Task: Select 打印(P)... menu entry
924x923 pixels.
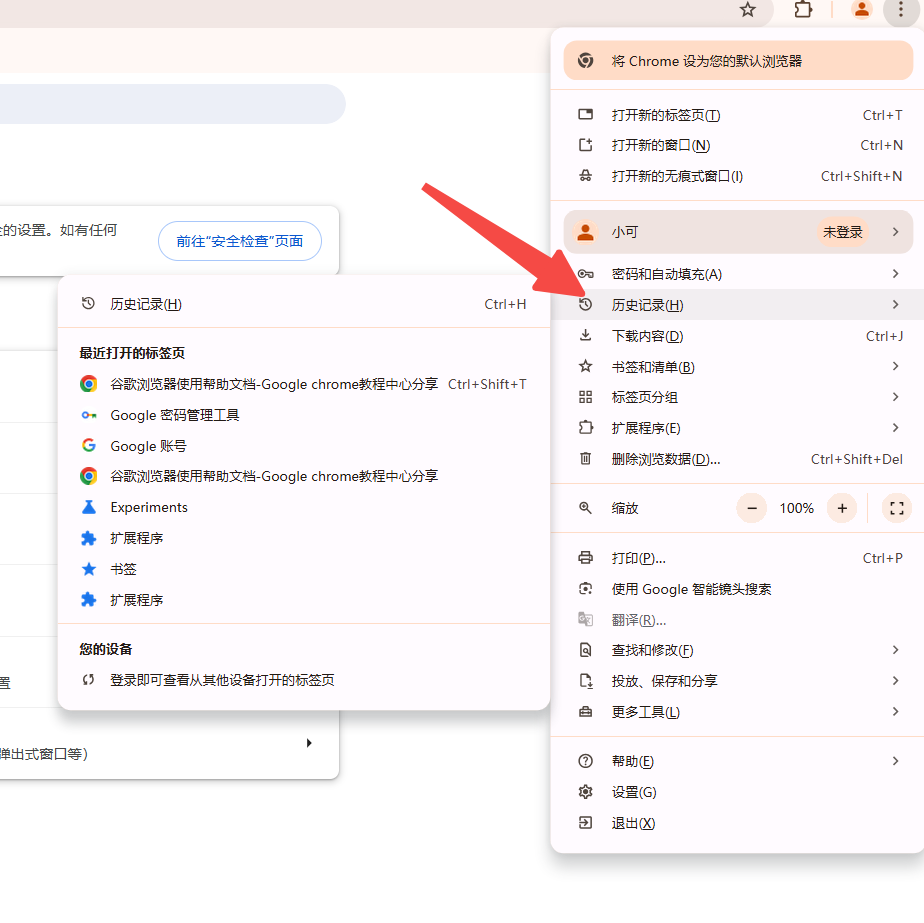Action: click(x=738, y=558)
